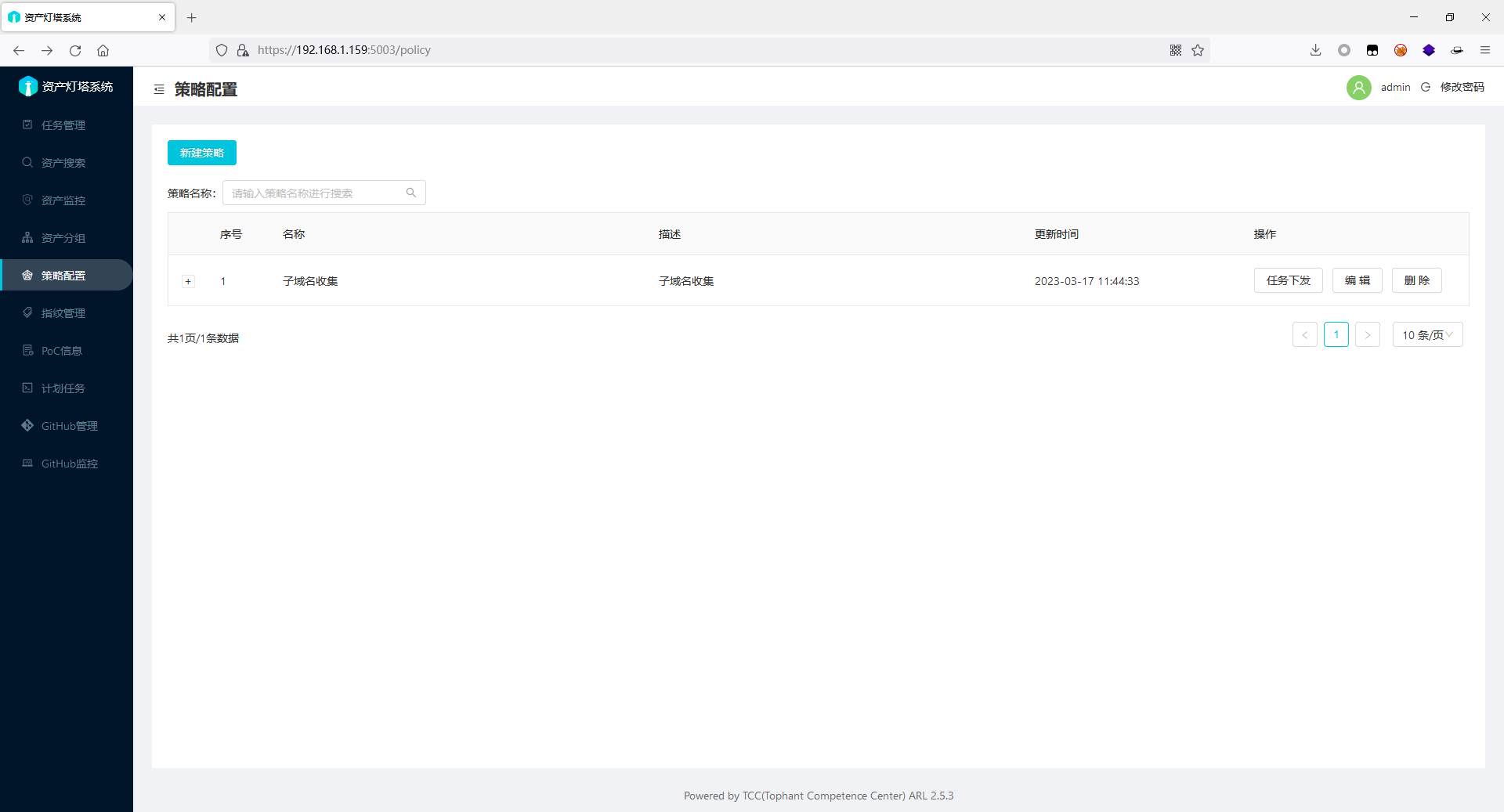Focus the 策略名称 search input
1504x812 pixels.
324,193
